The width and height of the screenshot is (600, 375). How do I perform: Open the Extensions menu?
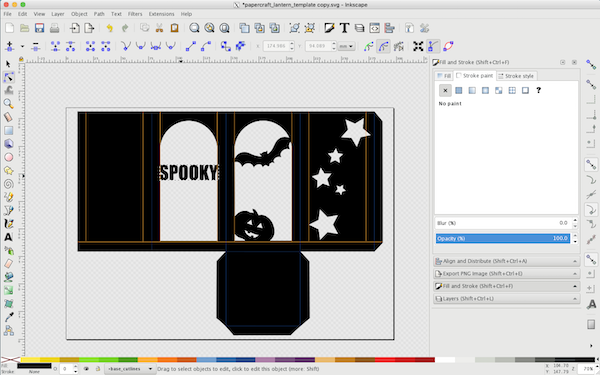[x=161, y=14]
